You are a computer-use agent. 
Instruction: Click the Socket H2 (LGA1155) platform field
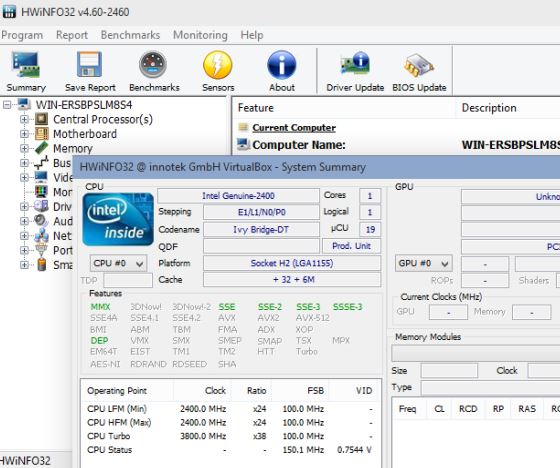pos(292,263)
